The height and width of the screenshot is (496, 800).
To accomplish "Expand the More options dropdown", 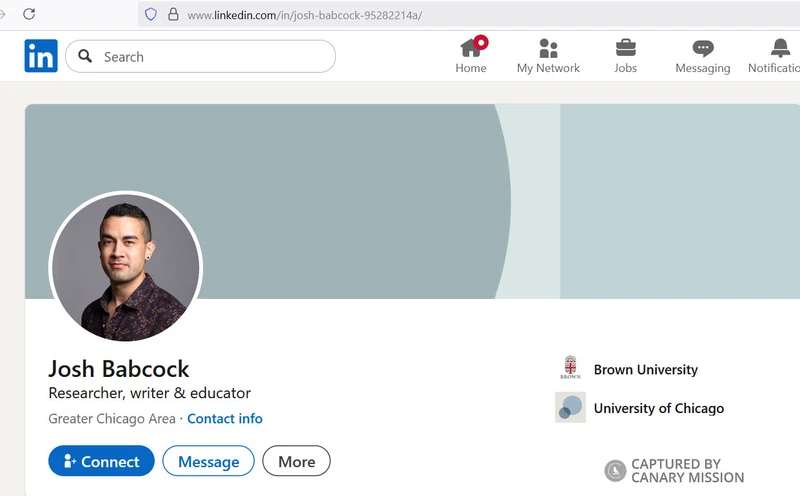I will tap(296, 461).
